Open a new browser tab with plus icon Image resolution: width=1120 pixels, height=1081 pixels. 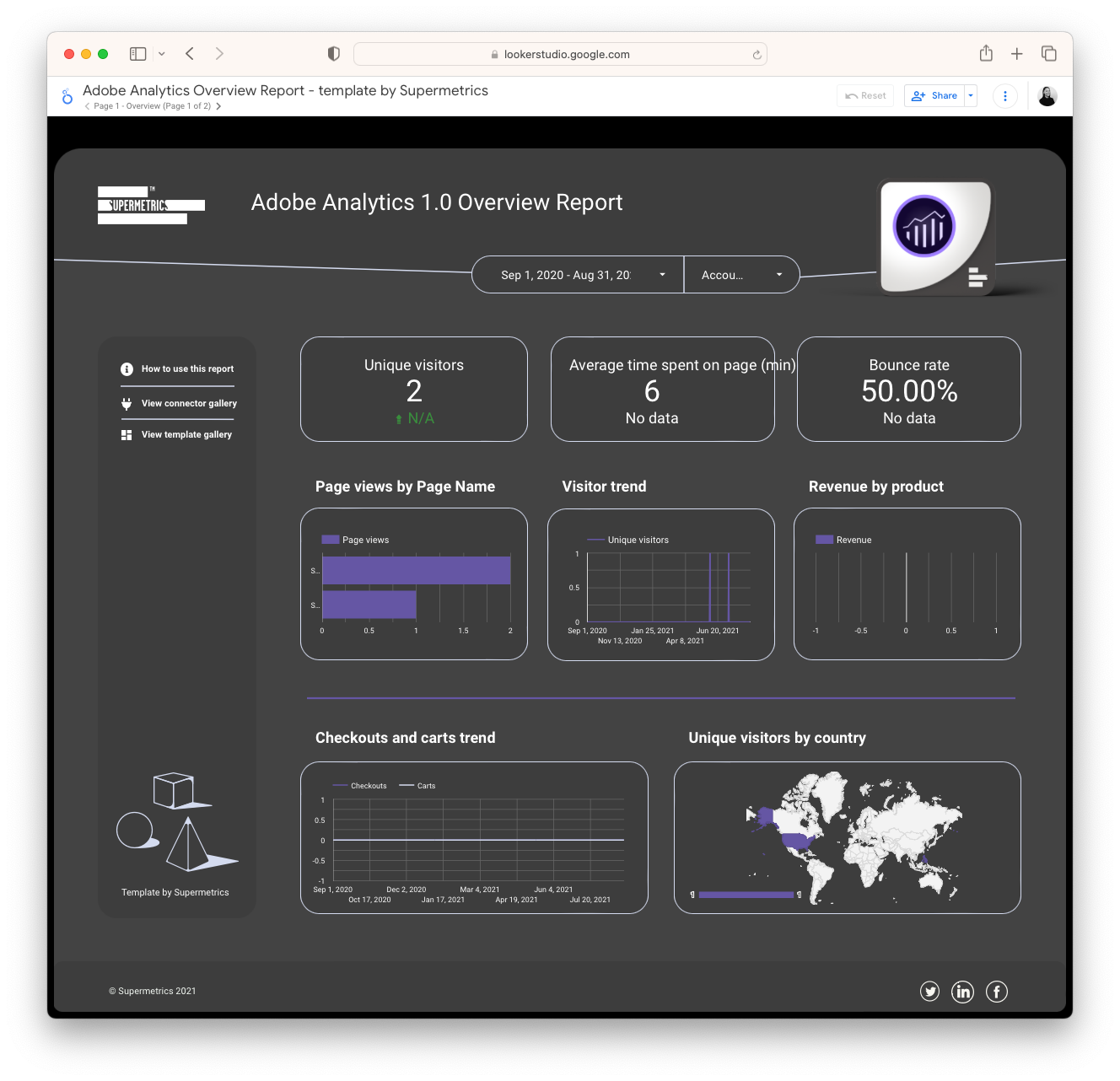[1017, 54]
